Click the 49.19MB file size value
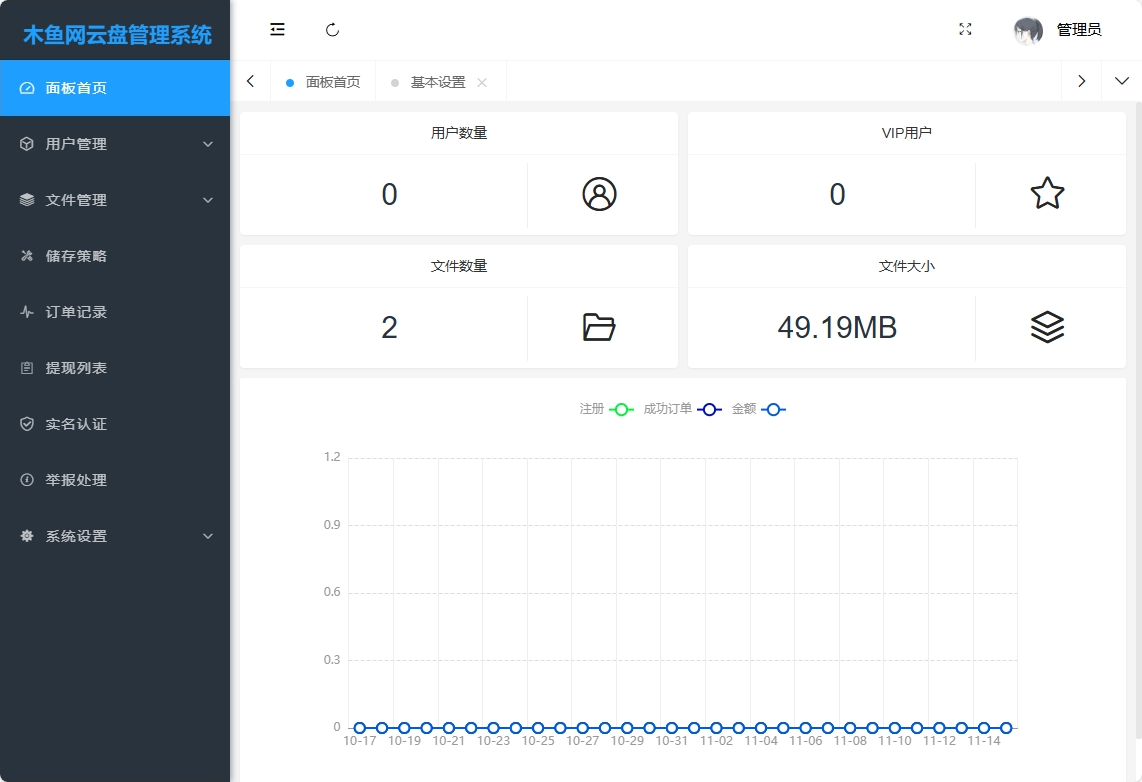 pyautogui.click(x=837, y=328)
